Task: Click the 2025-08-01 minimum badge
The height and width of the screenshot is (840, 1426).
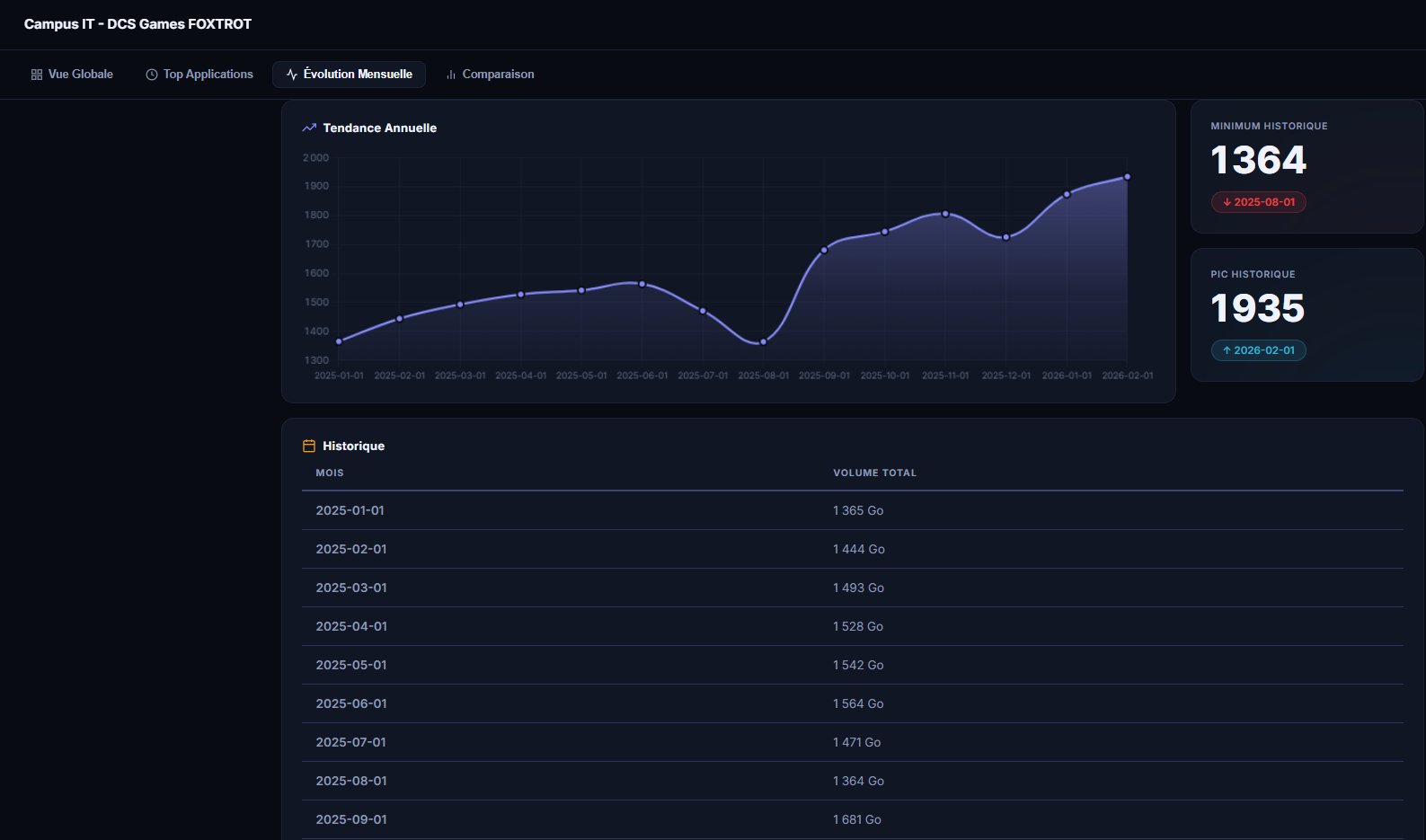Action: 1259,202
